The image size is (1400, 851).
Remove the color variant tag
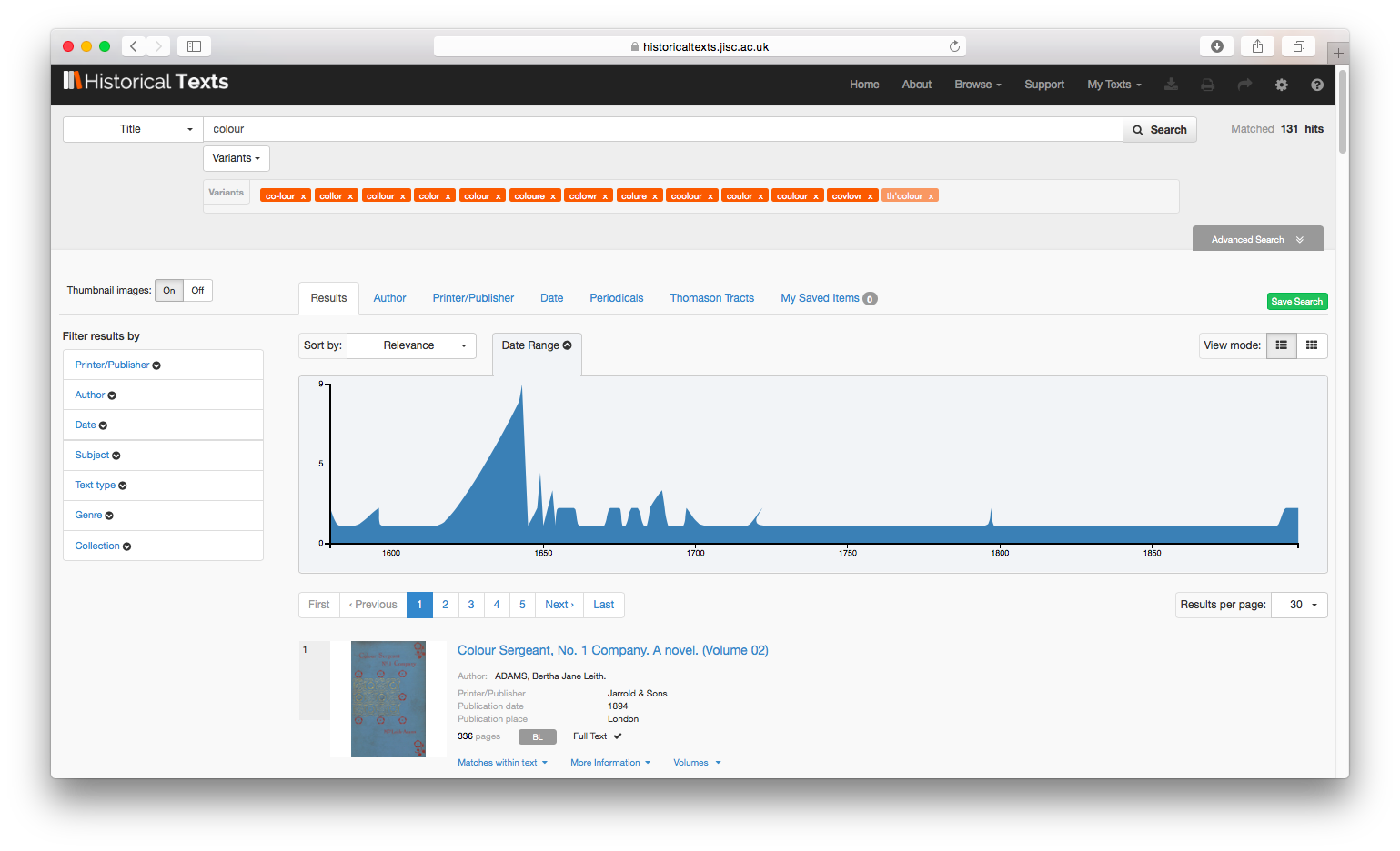(x=448, y=196)
